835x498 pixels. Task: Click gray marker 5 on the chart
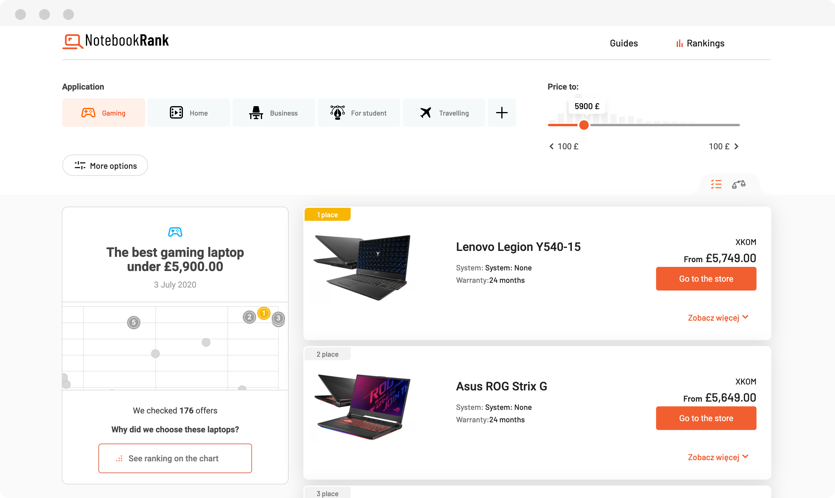pyautogui.click(x=134, y=322)
